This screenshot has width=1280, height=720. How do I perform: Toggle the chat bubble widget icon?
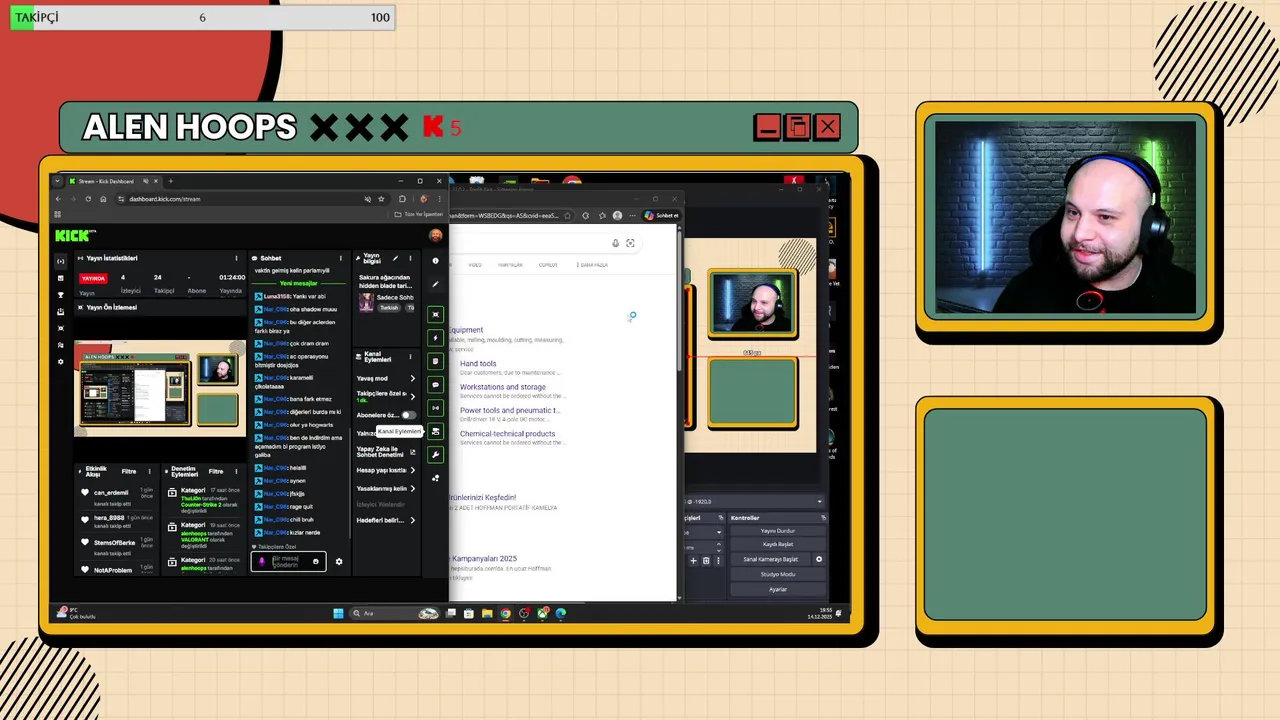coord(435,384)
